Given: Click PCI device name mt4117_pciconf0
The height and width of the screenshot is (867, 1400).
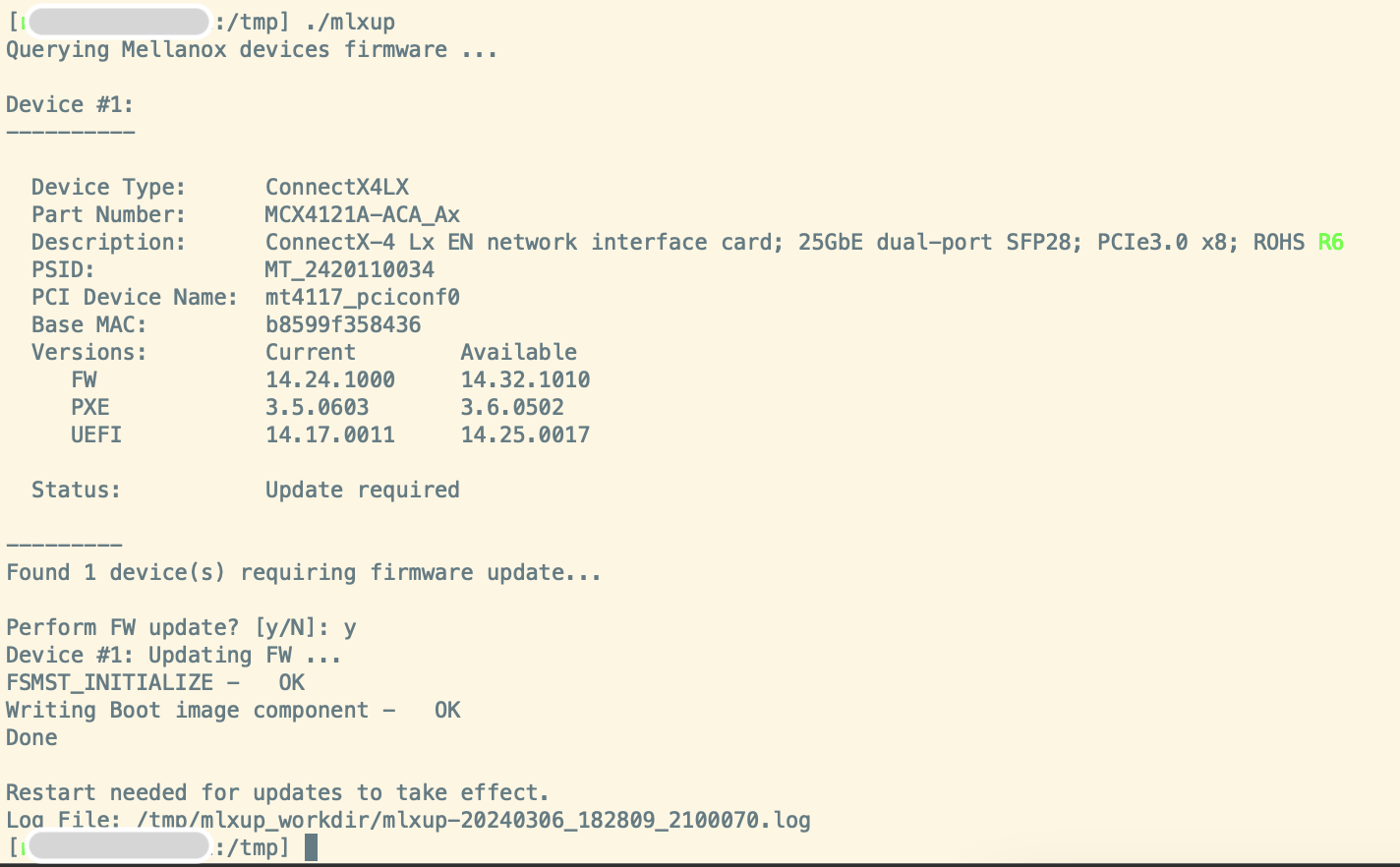Looking at the screenshot, I should click(x=362, y=297).
